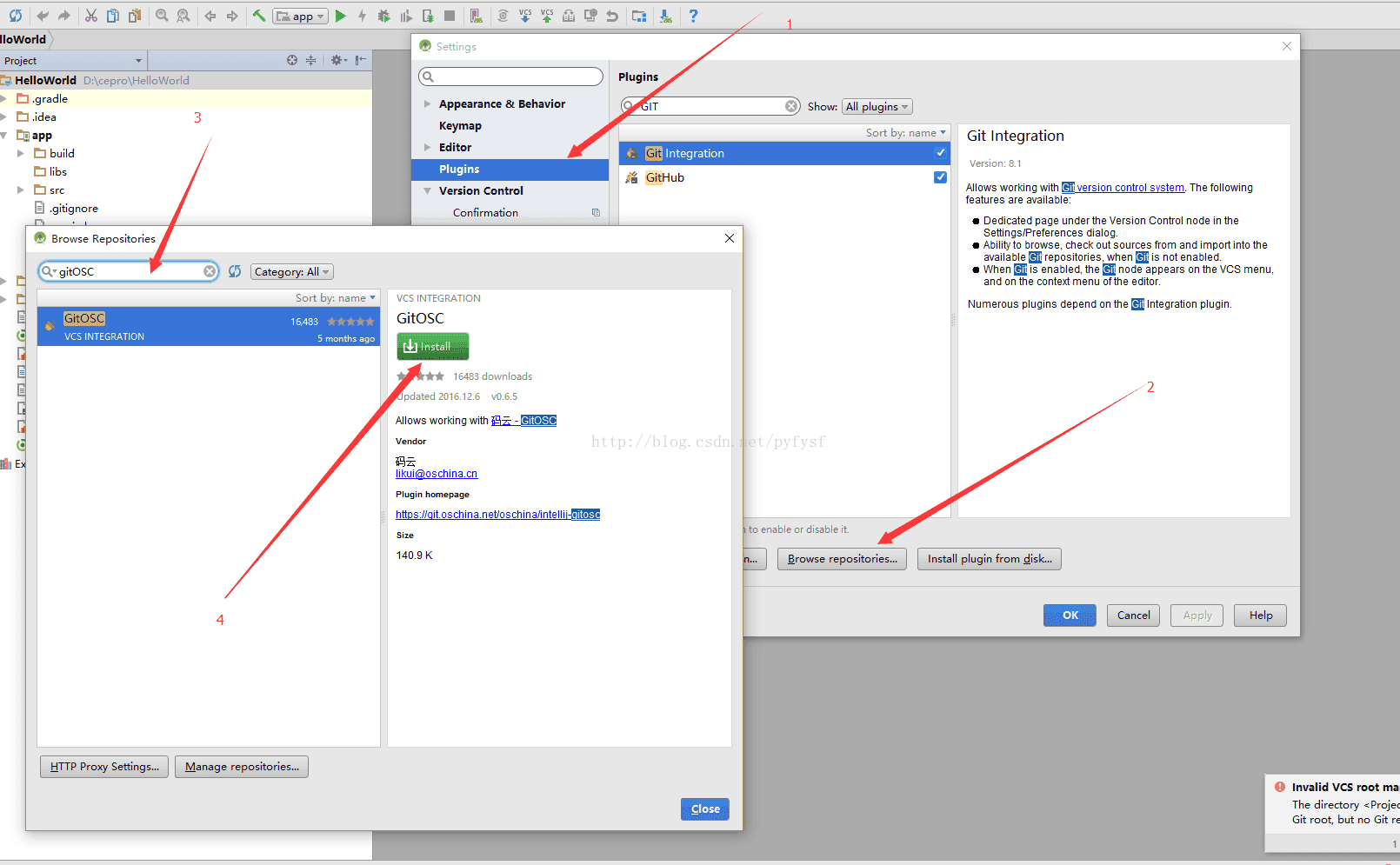Click the Debug app bug icon
The height and width of the screenshot is (865, 1400).
pos(383,16)
